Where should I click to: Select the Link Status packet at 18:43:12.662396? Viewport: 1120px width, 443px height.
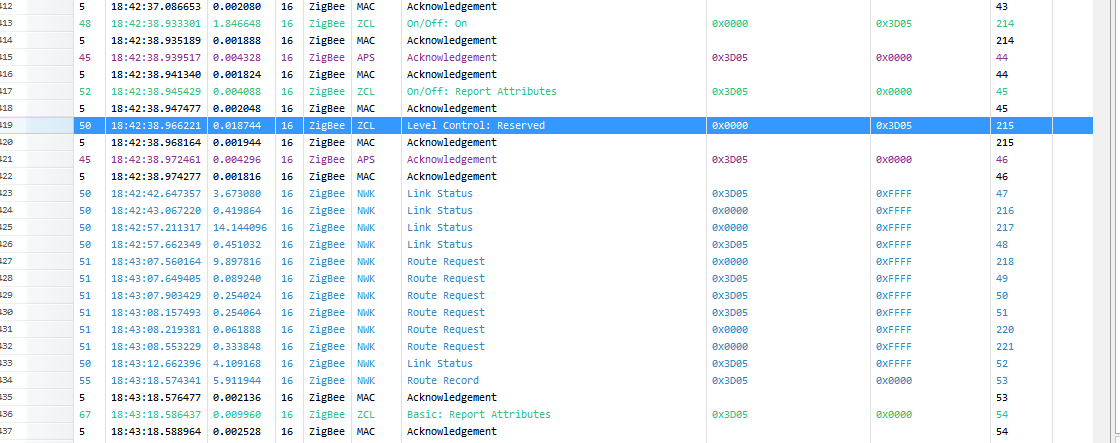tap(439, 364)
